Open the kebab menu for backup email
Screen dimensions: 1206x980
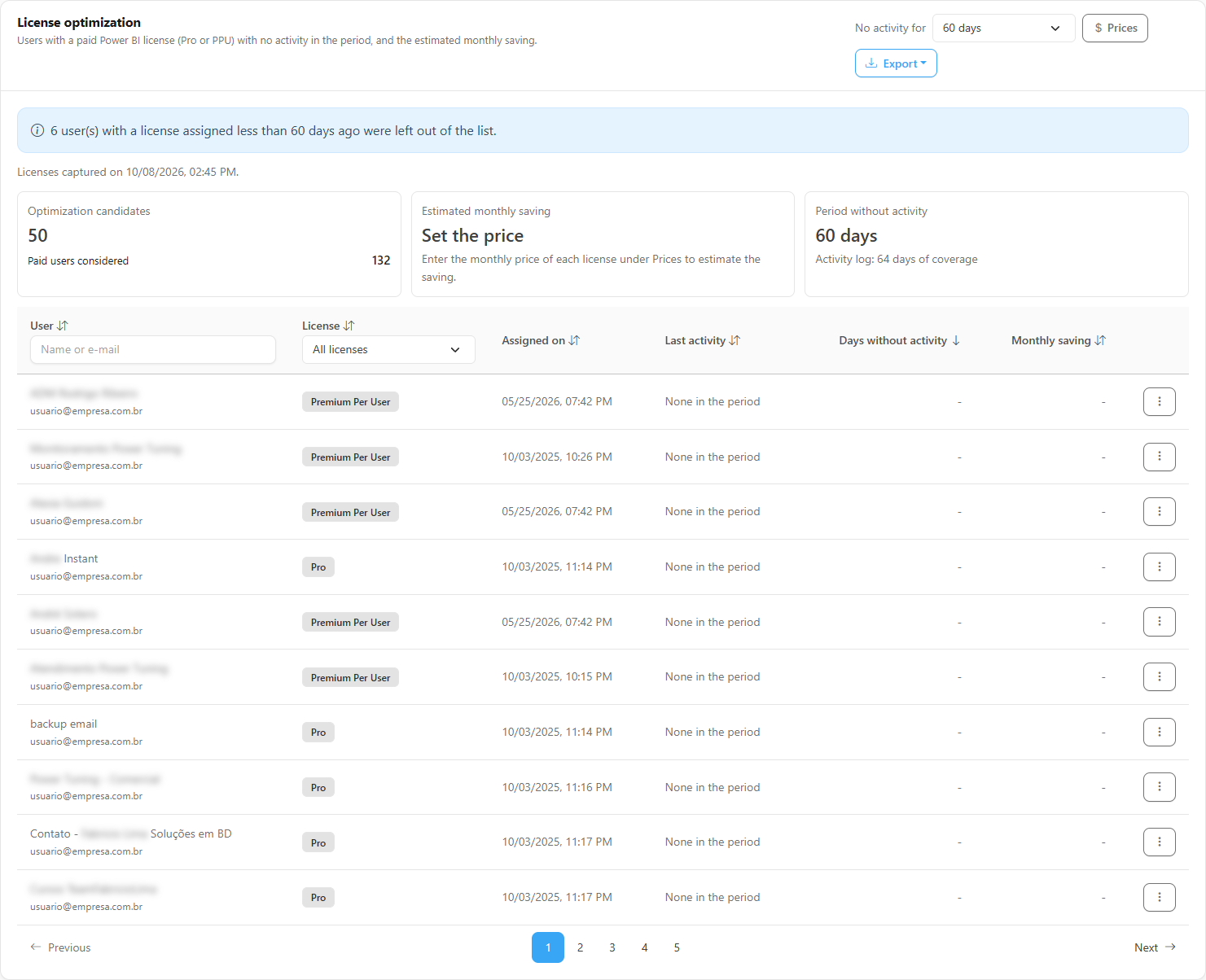coord(1160,732)
